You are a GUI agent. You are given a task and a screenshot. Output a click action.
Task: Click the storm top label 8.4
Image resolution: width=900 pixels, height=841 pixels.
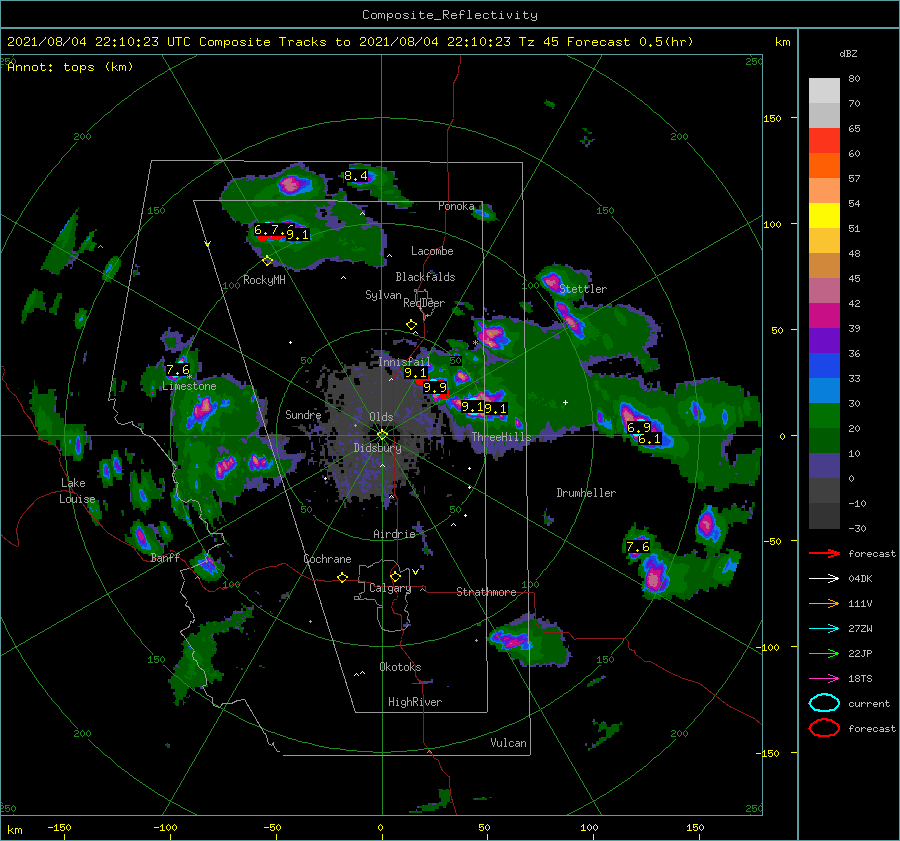(356, 176)
